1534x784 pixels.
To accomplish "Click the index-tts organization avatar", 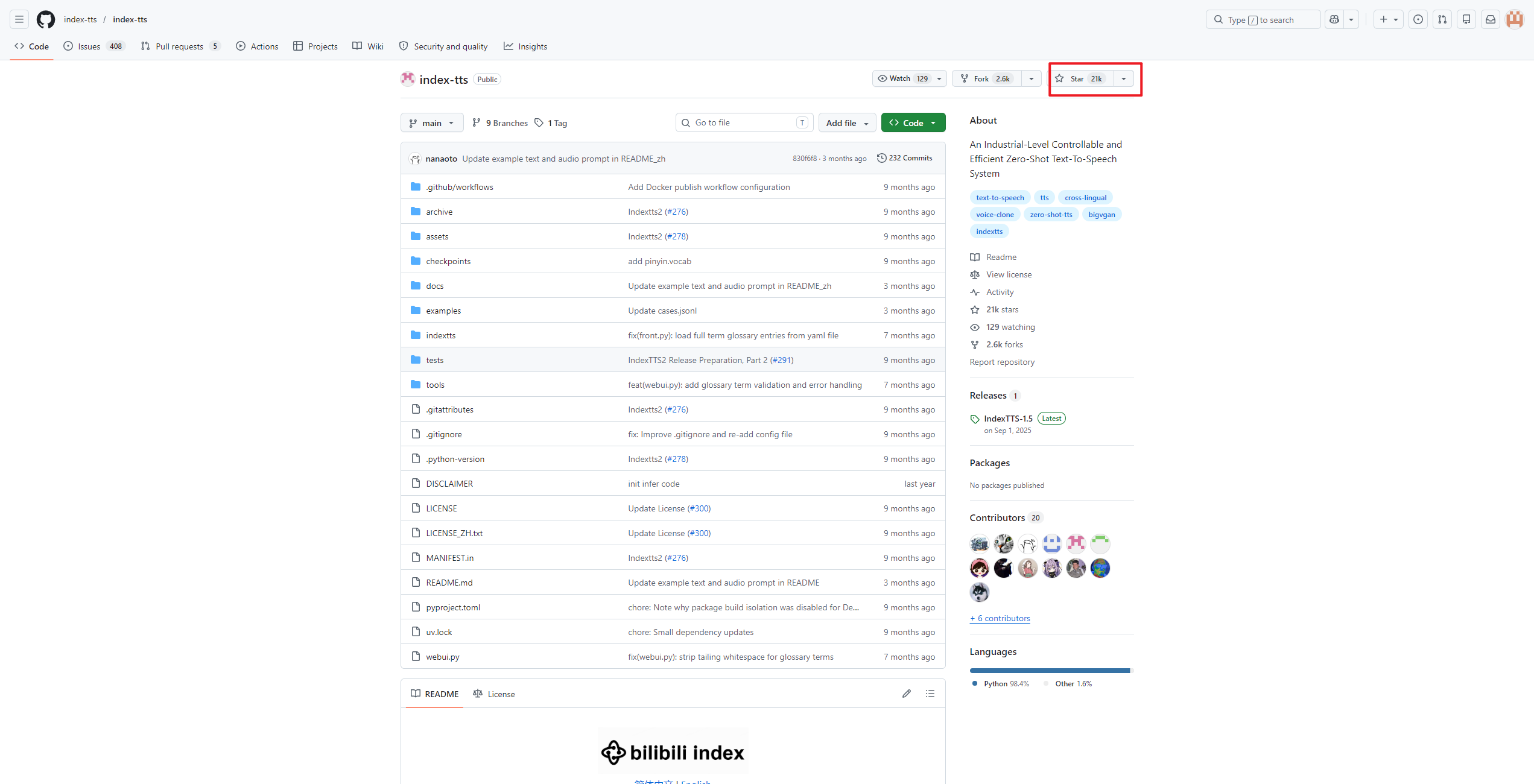I will 408,79.
